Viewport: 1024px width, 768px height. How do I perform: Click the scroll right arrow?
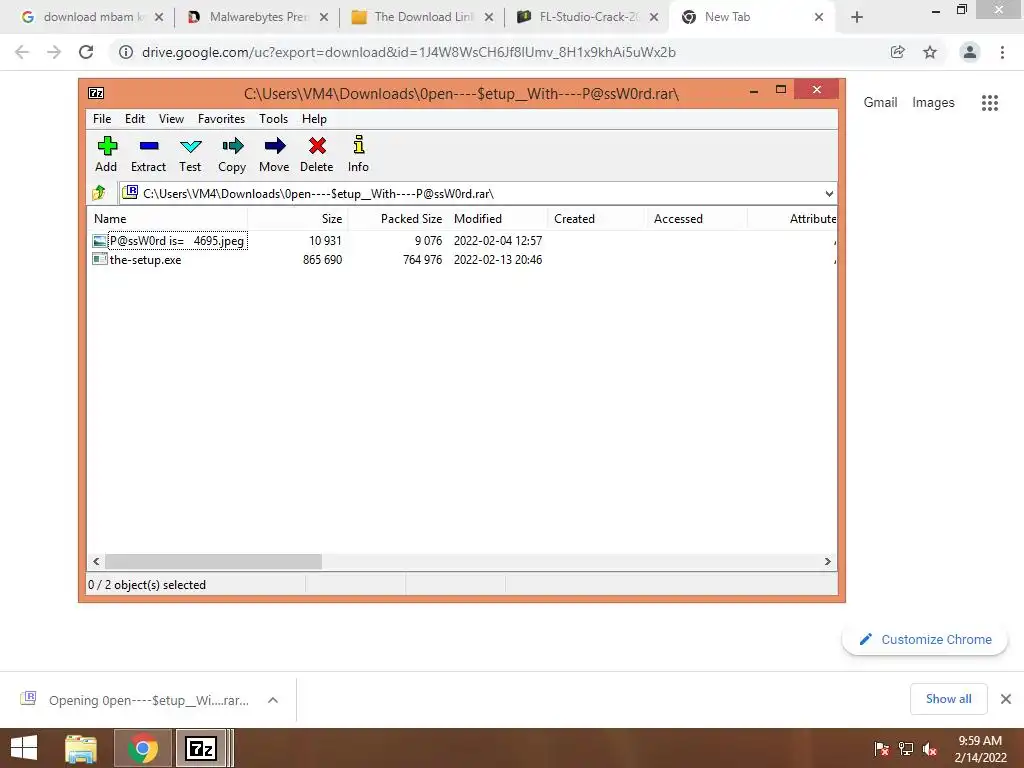tap(827, 562)
